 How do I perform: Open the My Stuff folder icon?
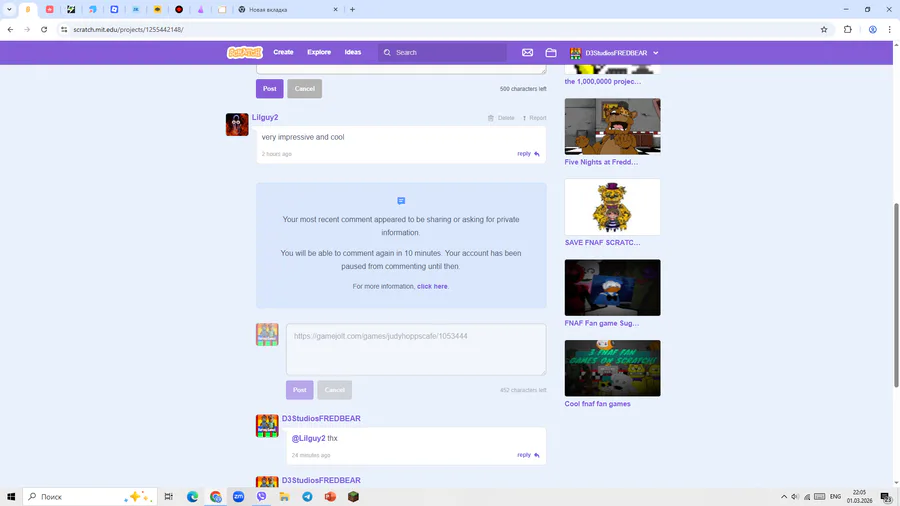click(x=551, y=53)
